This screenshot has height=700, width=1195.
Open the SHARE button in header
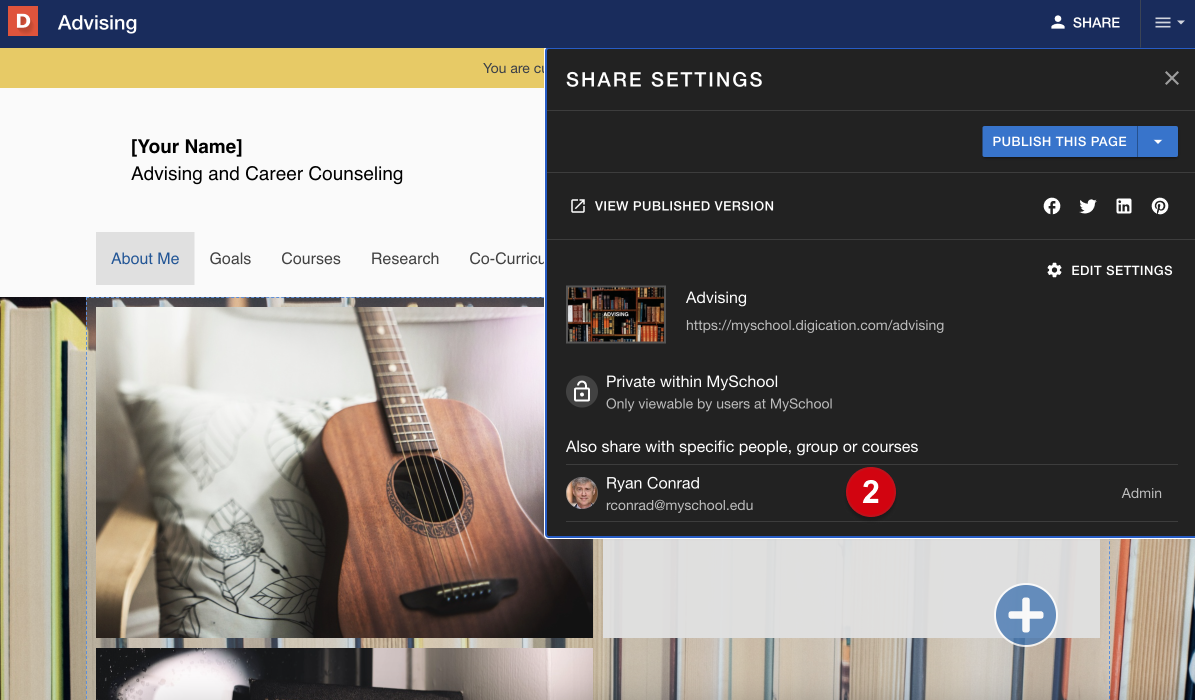coord(1085,23)
